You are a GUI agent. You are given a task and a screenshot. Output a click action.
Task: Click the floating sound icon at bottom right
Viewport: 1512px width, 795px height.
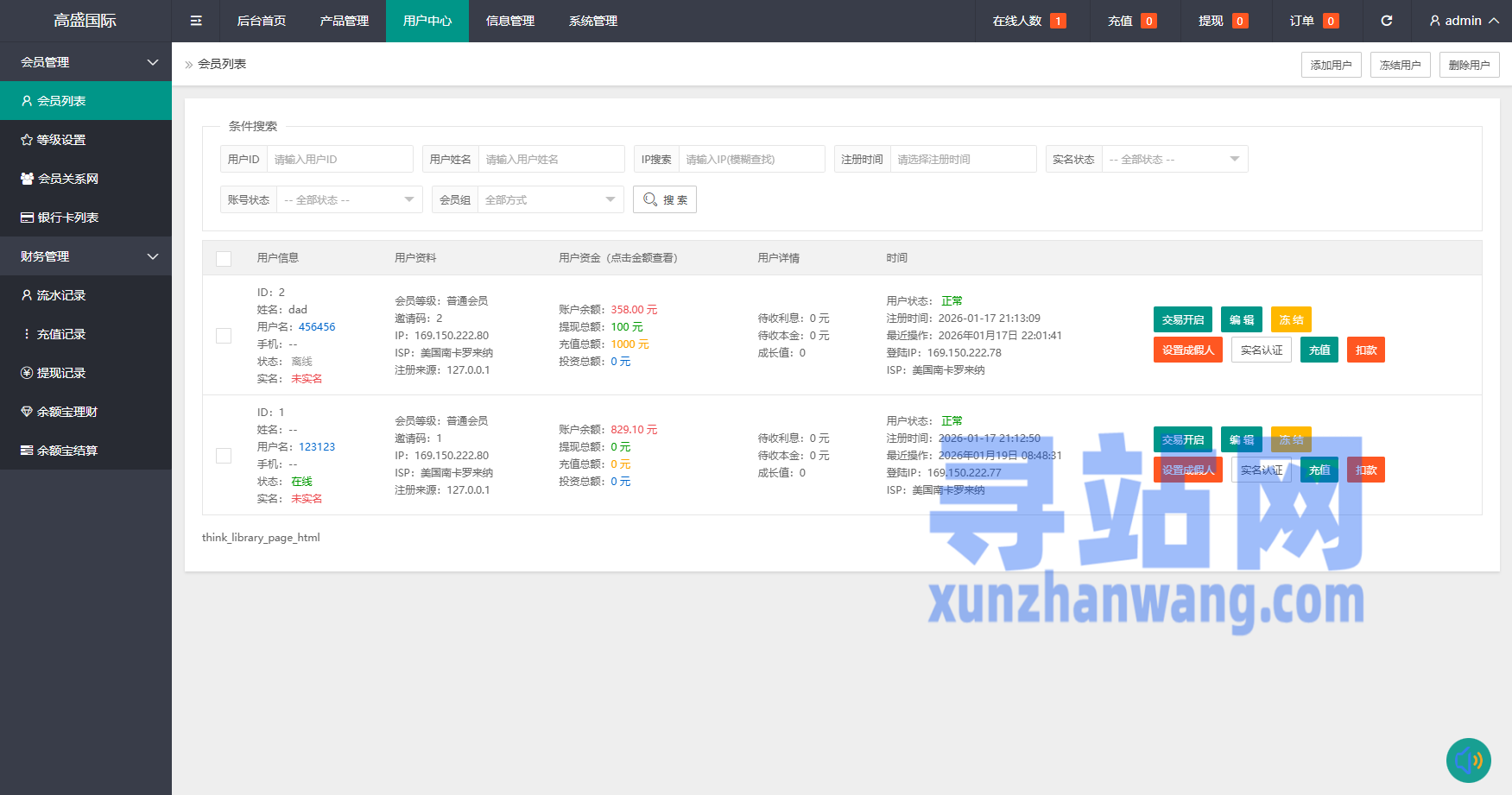(x=1468, y=760)
